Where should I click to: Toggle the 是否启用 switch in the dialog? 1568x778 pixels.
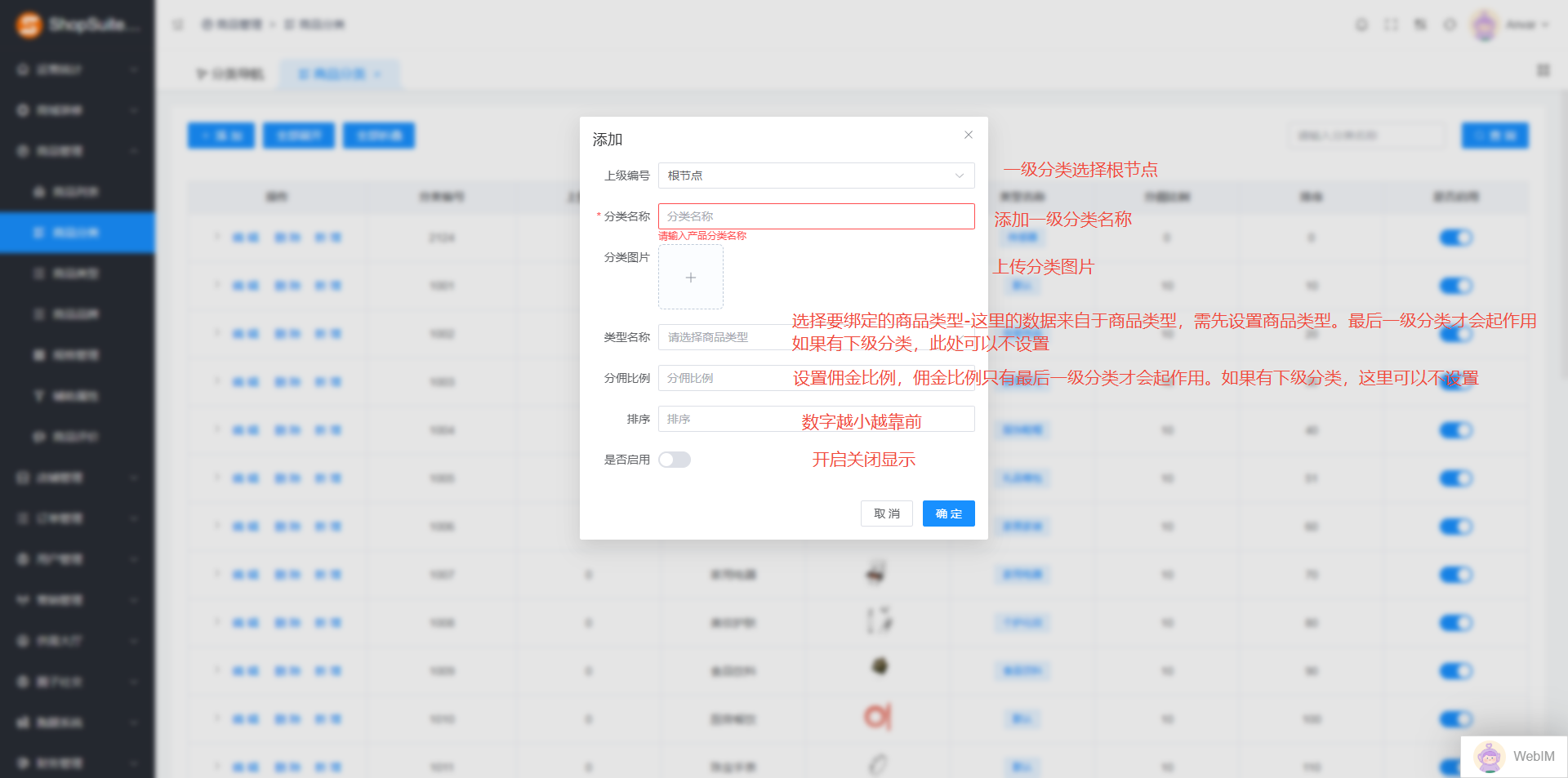coord(675,460)
